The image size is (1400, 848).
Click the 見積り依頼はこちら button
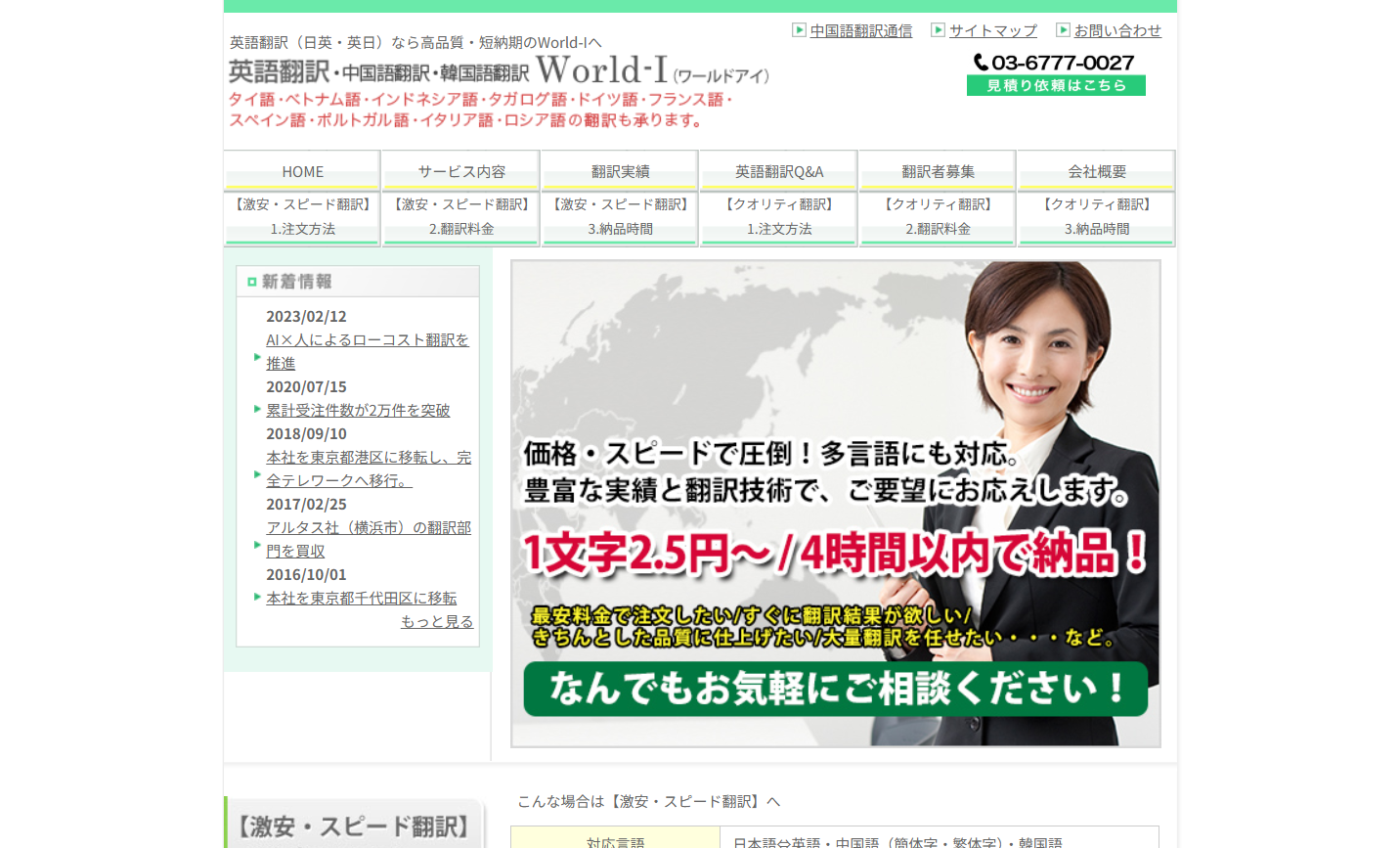coord(1056,85)
